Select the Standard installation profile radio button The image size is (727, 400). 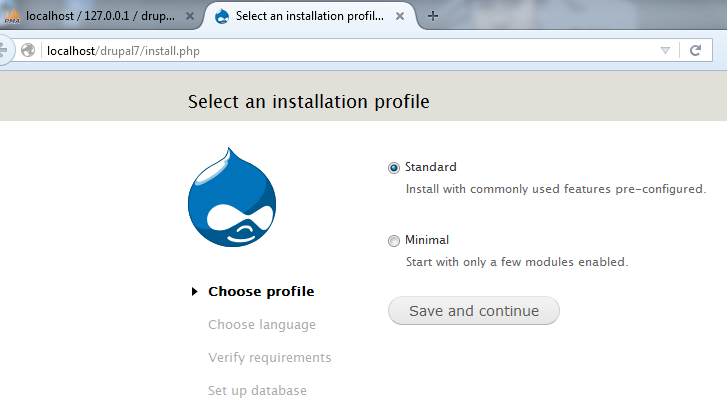[x=394, y=168]
